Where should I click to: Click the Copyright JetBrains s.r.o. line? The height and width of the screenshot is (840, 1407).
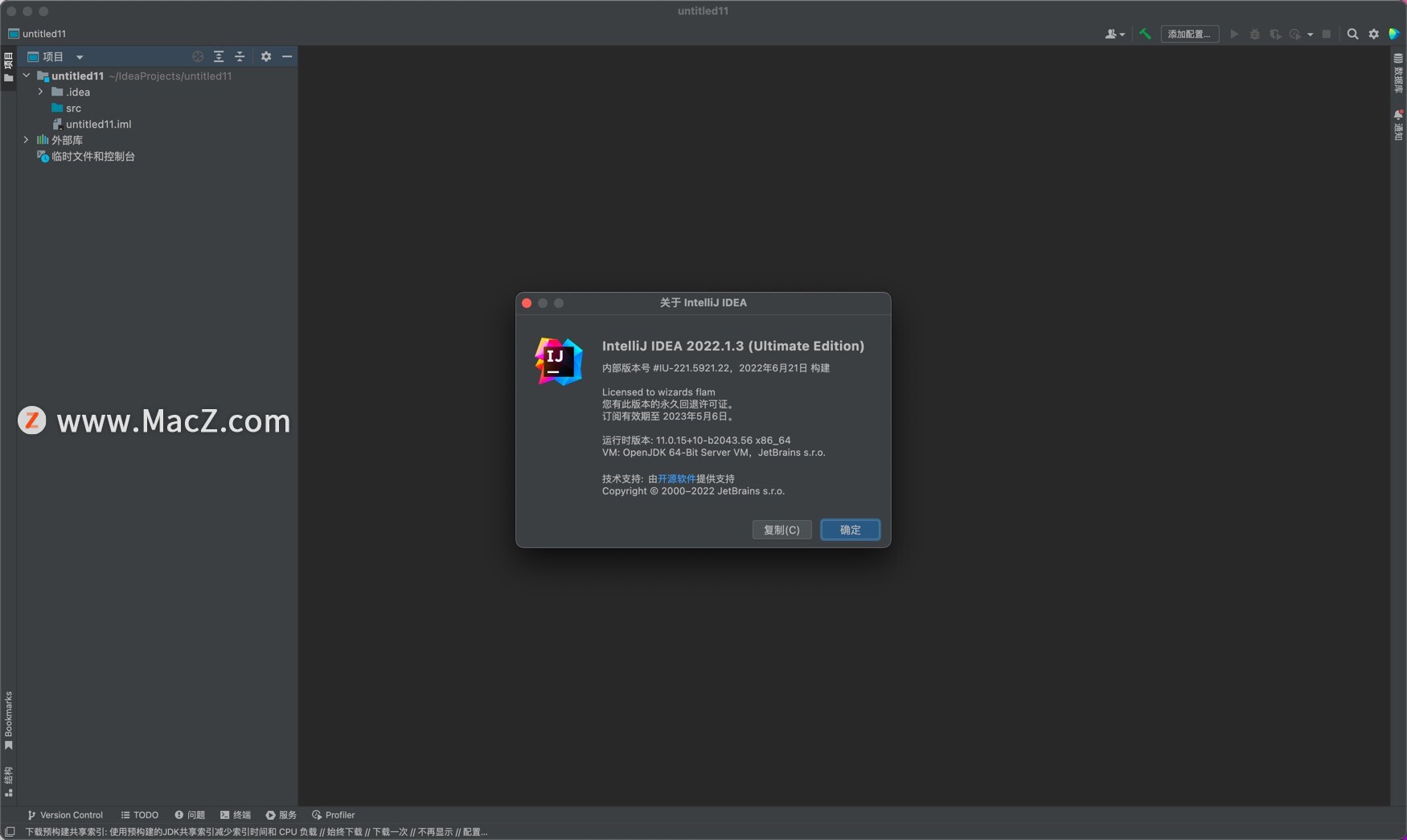pos(693,491)
